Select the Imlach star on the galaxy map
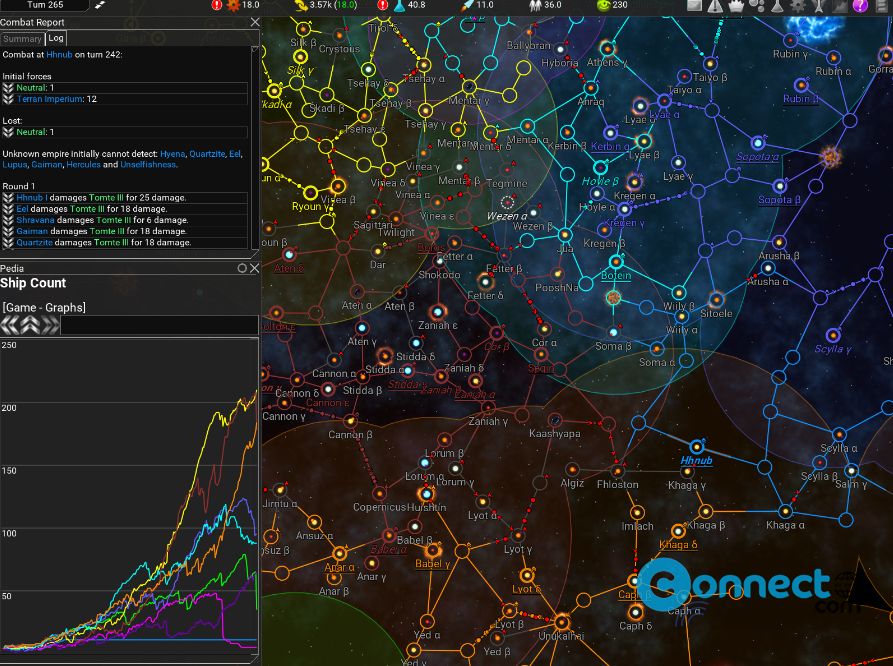This screenshot has width=893, height=666. [x=637, y=513]
